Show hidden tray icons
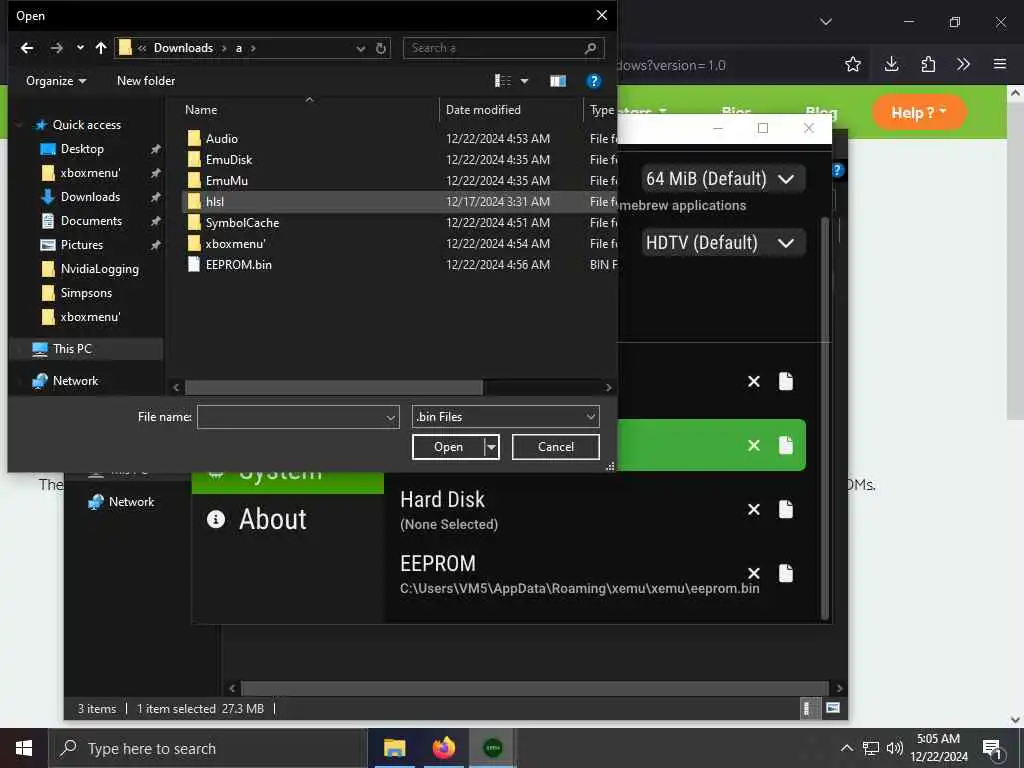Viewport: 1024px width, 768px height. coord(846,748)
